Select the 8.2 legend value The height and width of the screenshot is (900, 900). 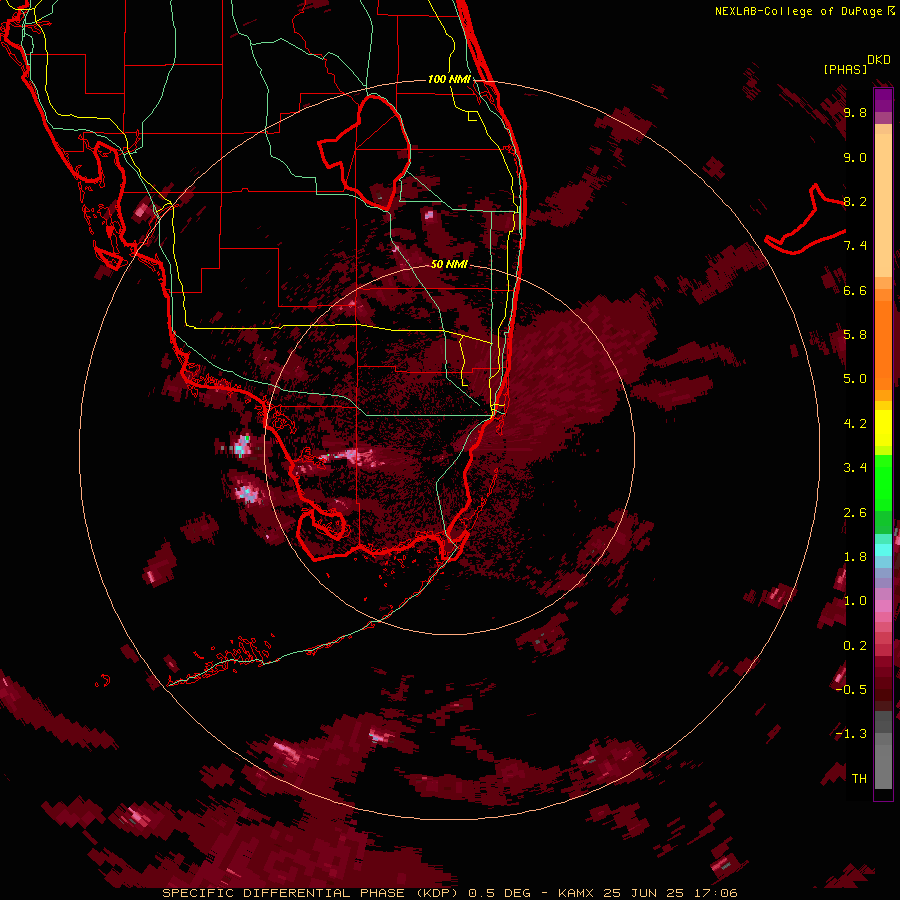(855, 201)
